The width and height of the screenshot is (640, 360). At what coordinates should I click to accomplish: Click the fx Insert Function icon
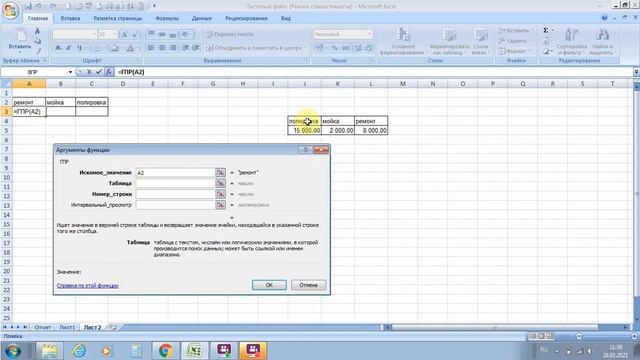coord(109,72)
